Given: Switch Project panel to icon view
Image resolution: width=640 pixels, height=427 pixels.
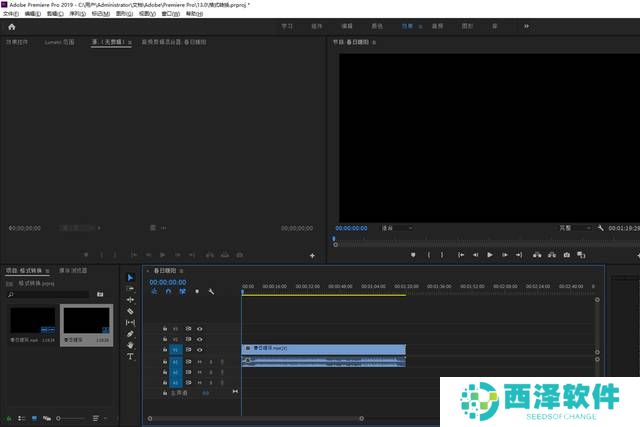Looking at the screenshot, I should (x=34, y=418).
